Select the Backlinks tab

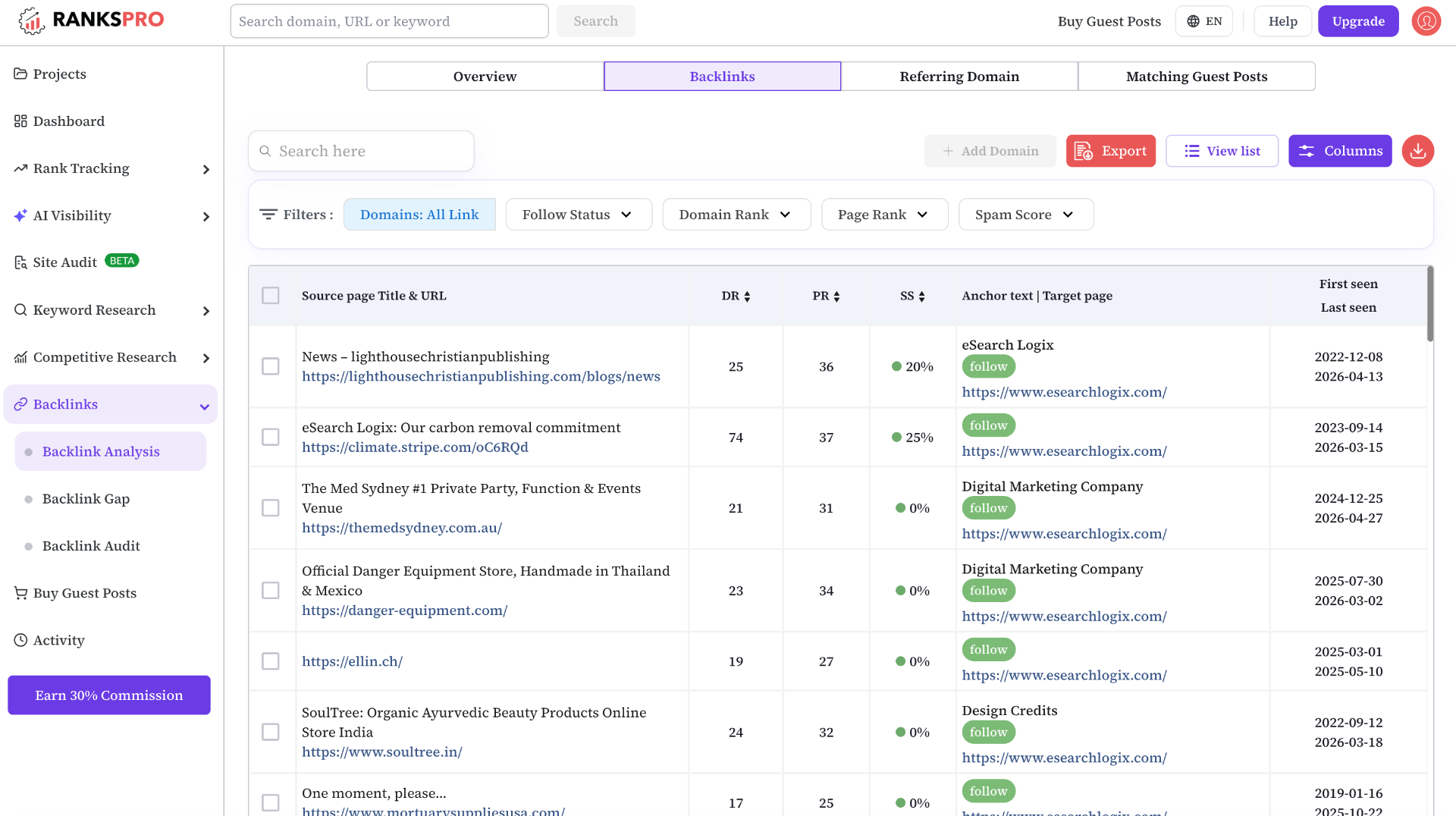(722, 77)
